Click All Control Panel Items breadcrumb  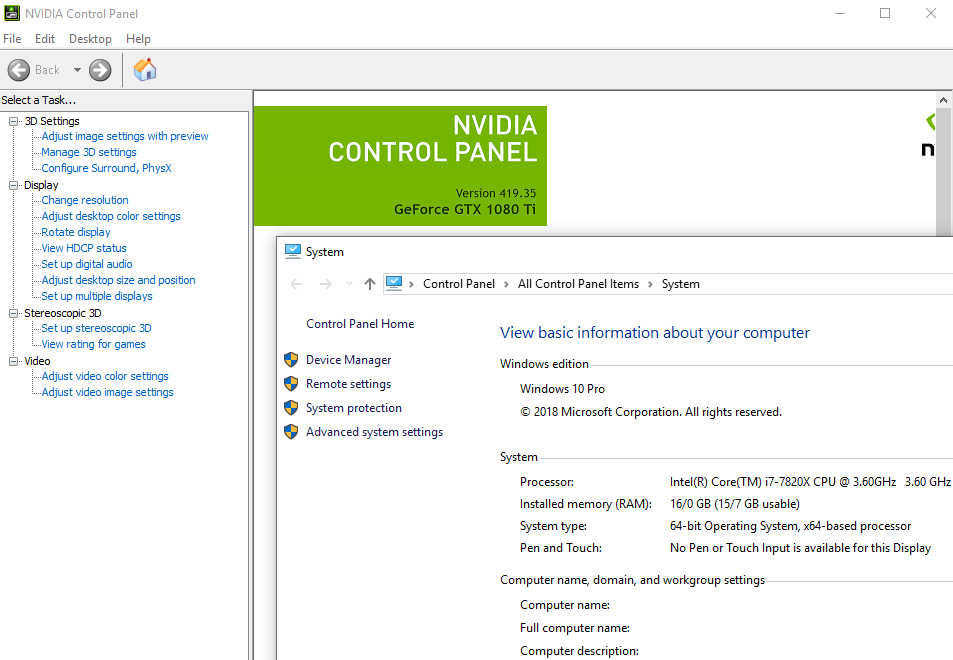click(579, 284)
